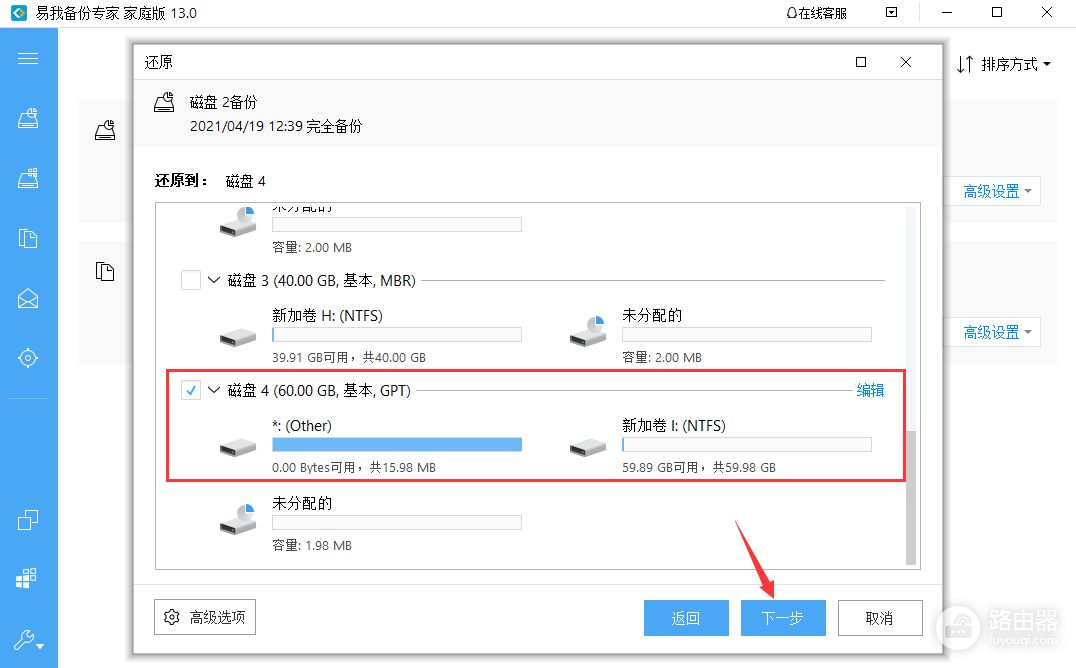Click the 编辑 link for 磁盘 4
This screenshot has height=668, width=1076.
[870, 391]
